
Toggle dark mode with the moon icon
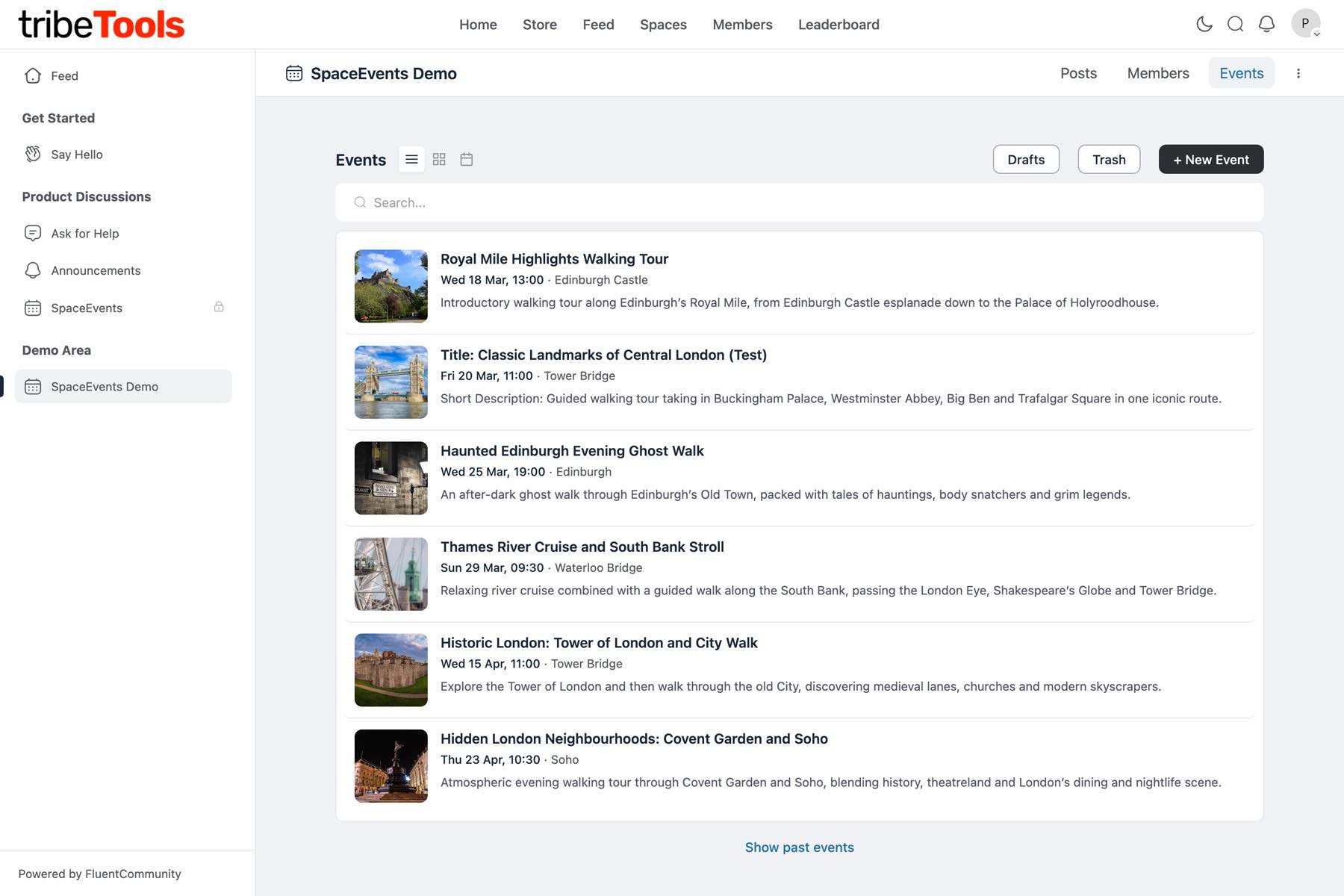click(1204, 24)
